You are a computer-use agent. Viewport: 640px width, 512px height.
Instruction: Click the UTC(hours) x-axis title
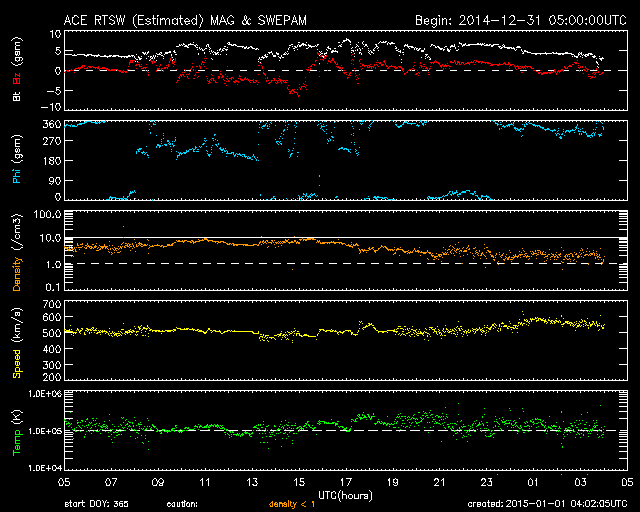pyautogui.click(x=345, y=494)
